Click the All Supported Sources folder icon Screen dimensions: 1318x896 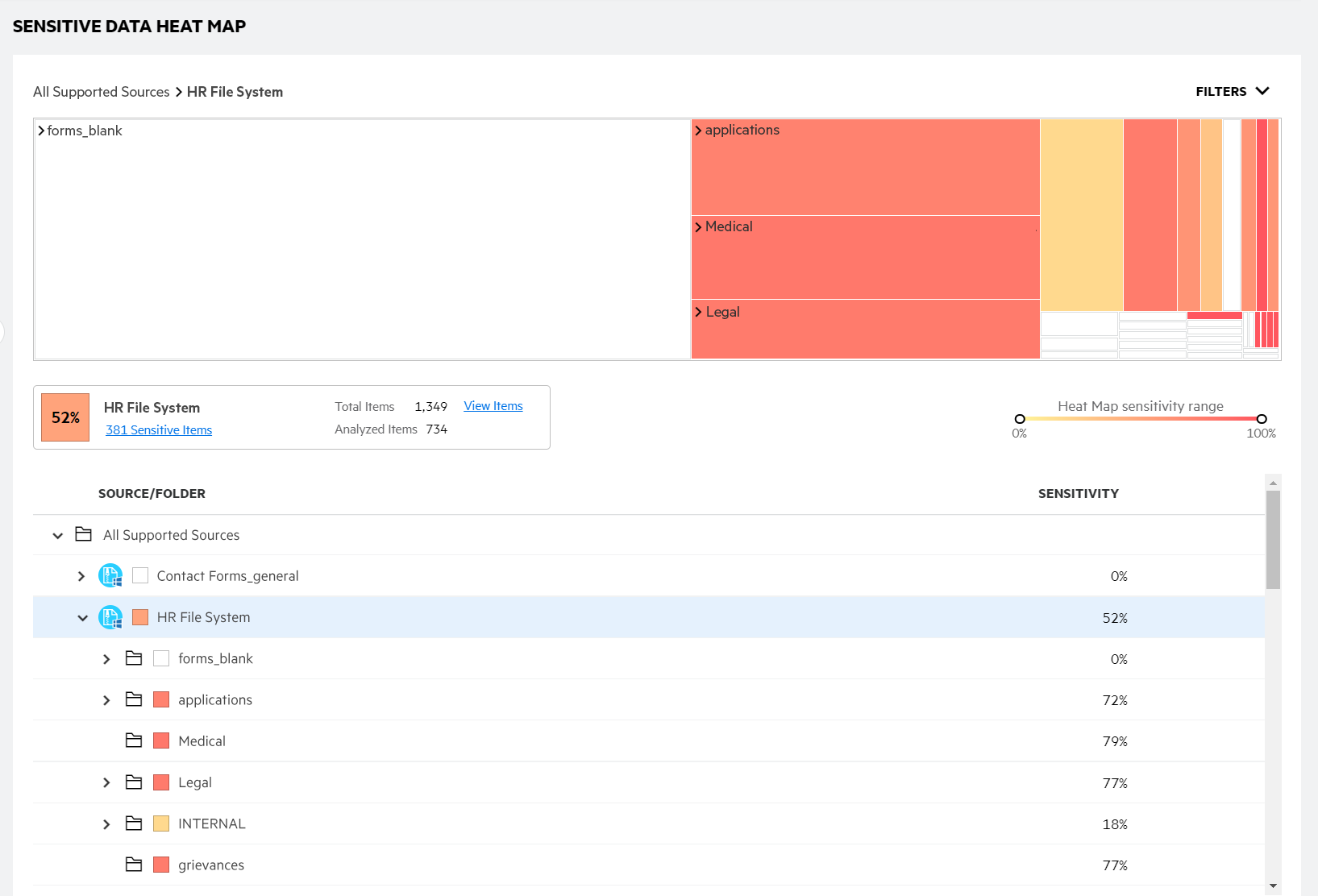pyautogui.click(x=83, y=534)
